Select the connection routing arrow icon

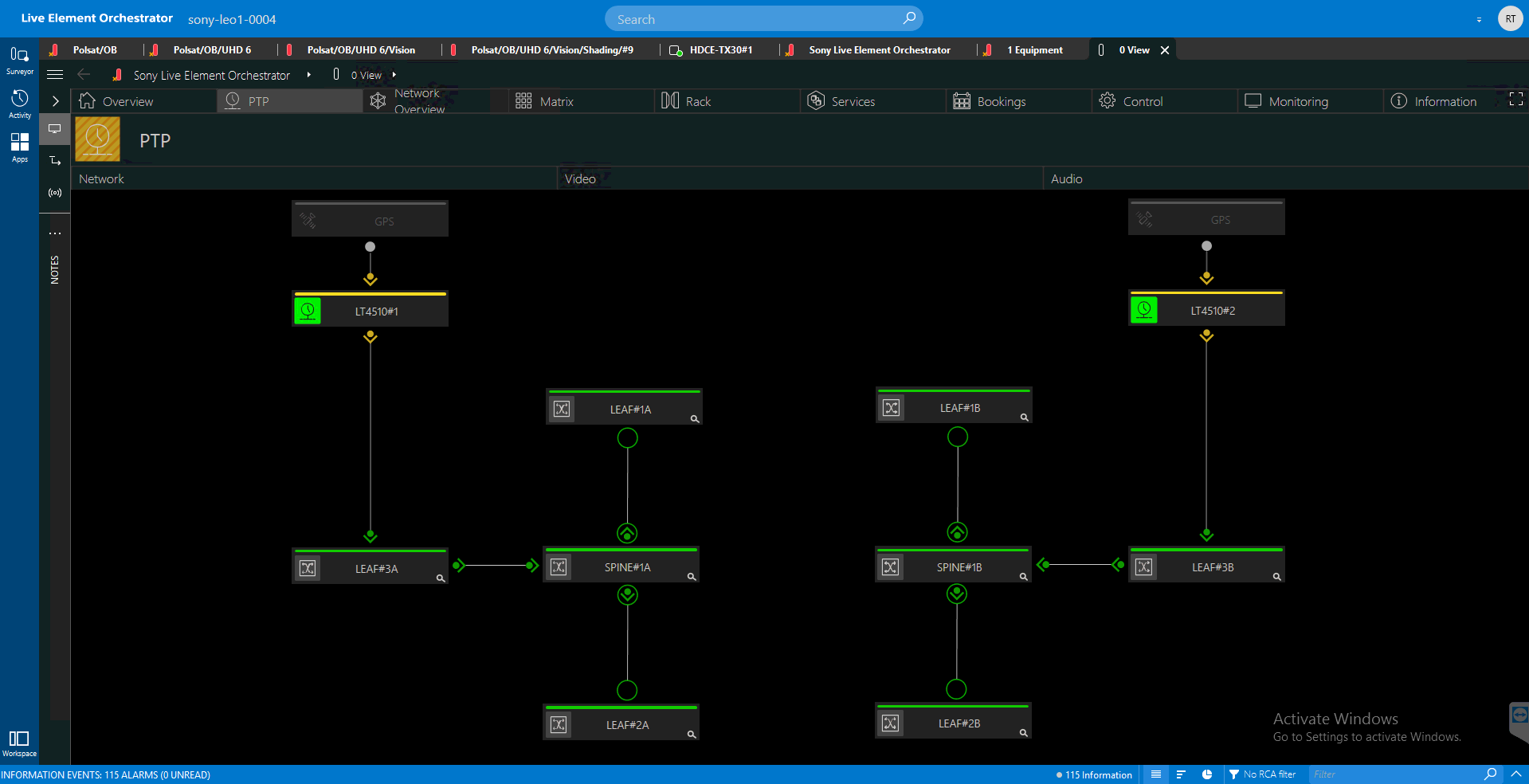55,161
